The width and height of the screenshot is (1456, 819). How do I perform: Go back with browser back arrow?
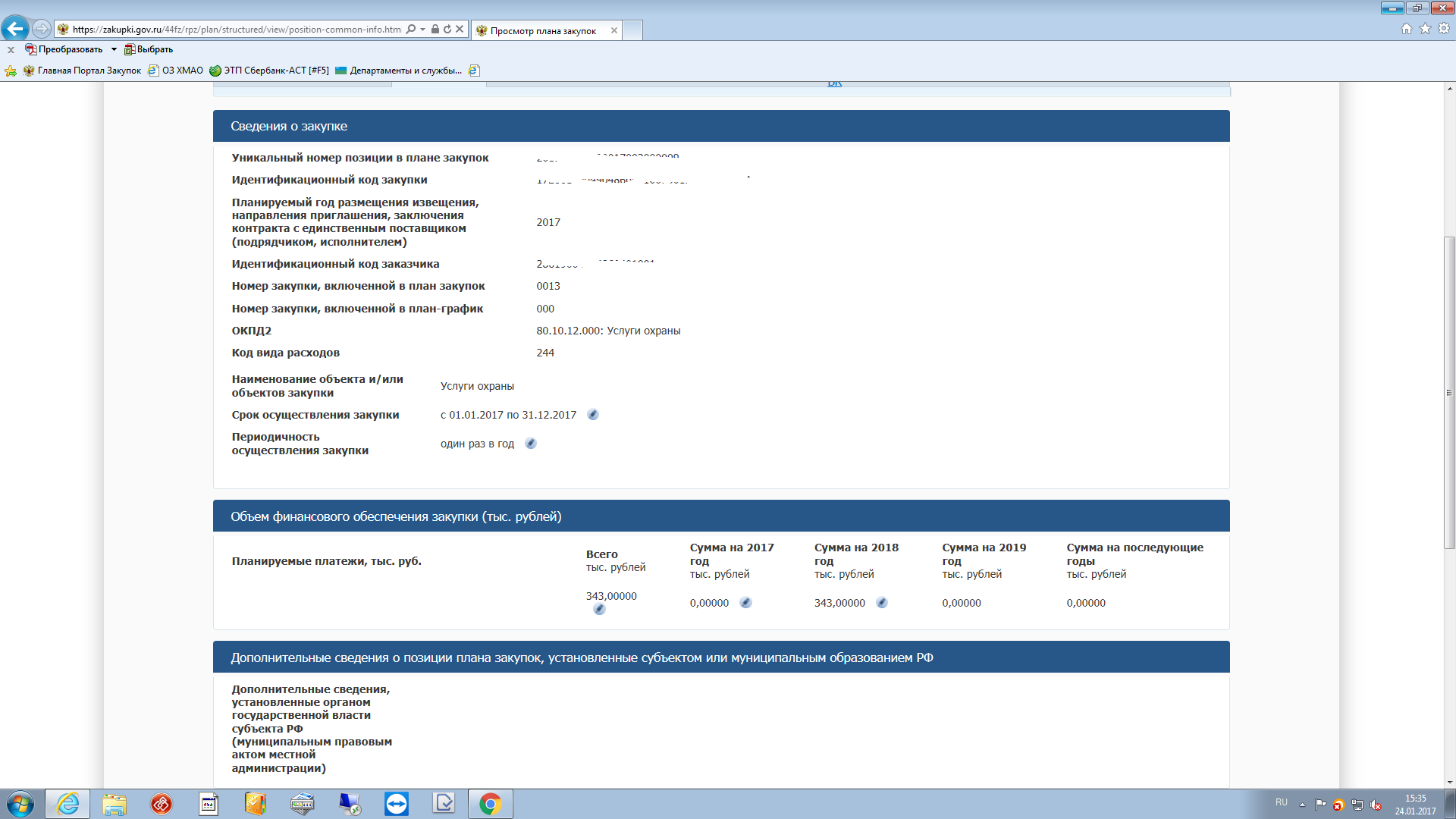[15, 29]
